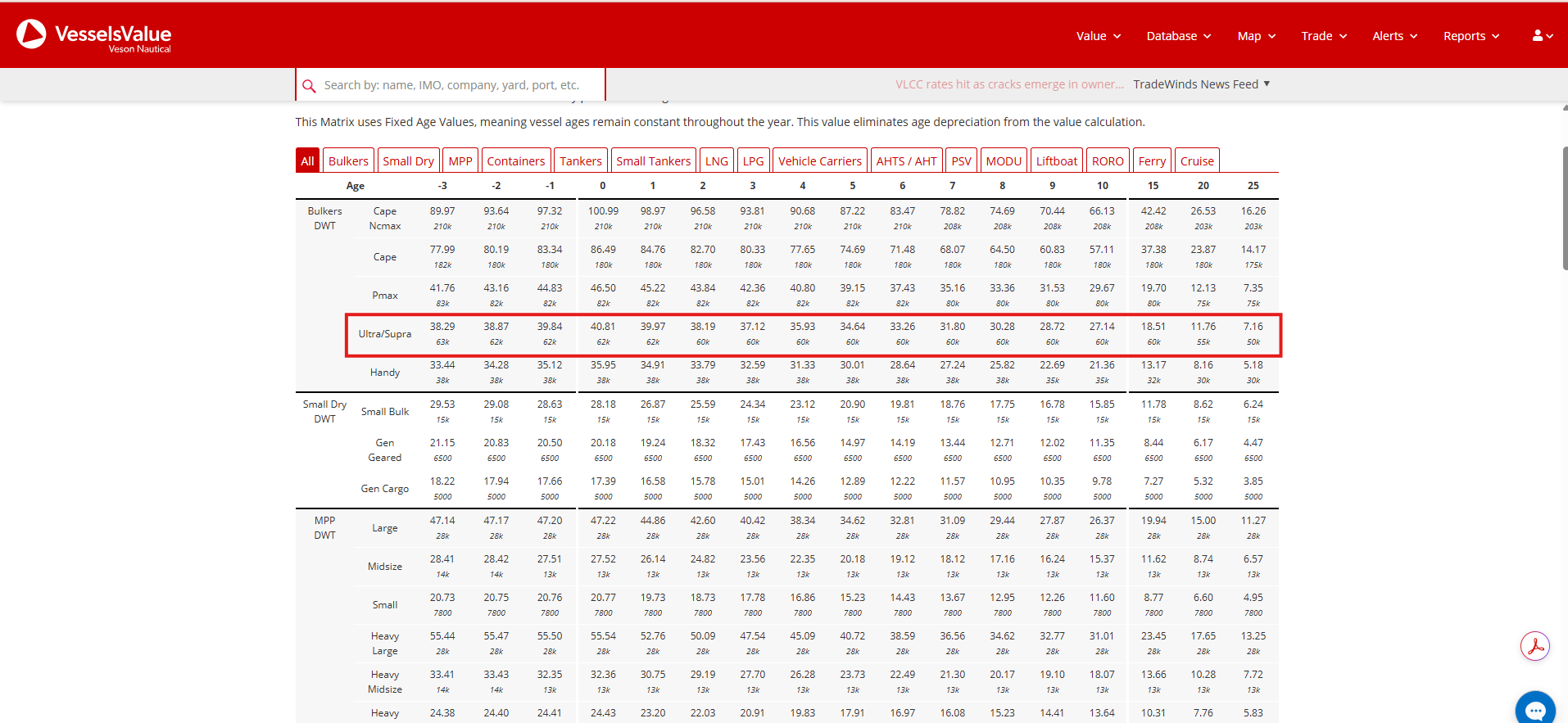Open the MPP tab
The image size is (1568, 723).
[x=460, y=160]
